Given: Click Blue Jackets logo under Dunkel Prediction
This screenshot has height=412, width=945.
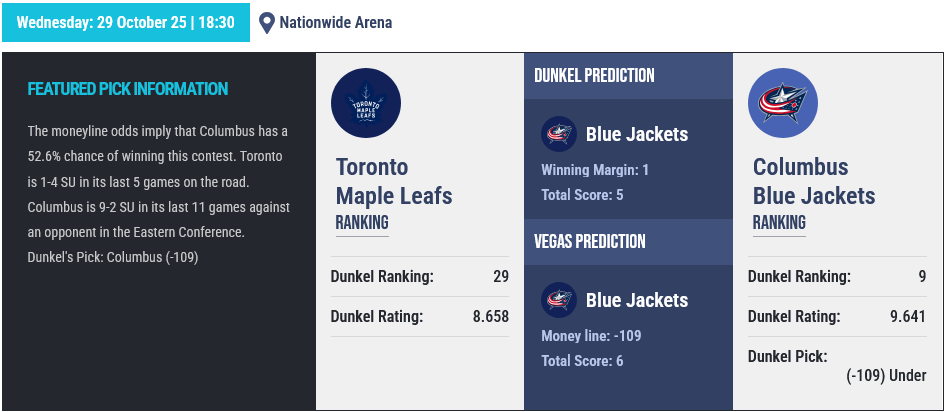Looking at the screenshot, I should (x=558, y=134).
